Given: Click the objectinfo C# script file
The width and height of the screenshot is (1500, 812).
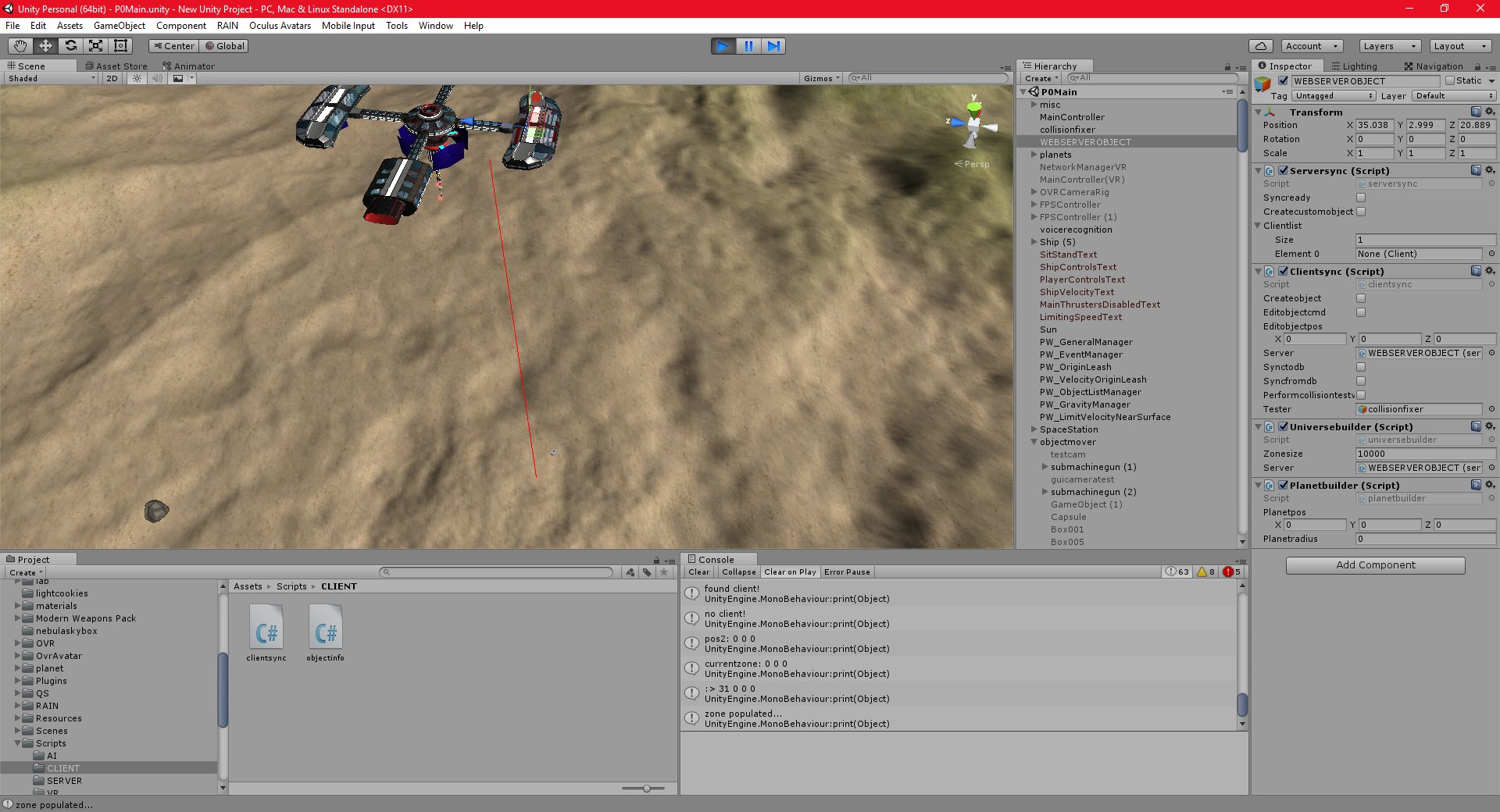Looking at the screenshot, I should (326, 633).
